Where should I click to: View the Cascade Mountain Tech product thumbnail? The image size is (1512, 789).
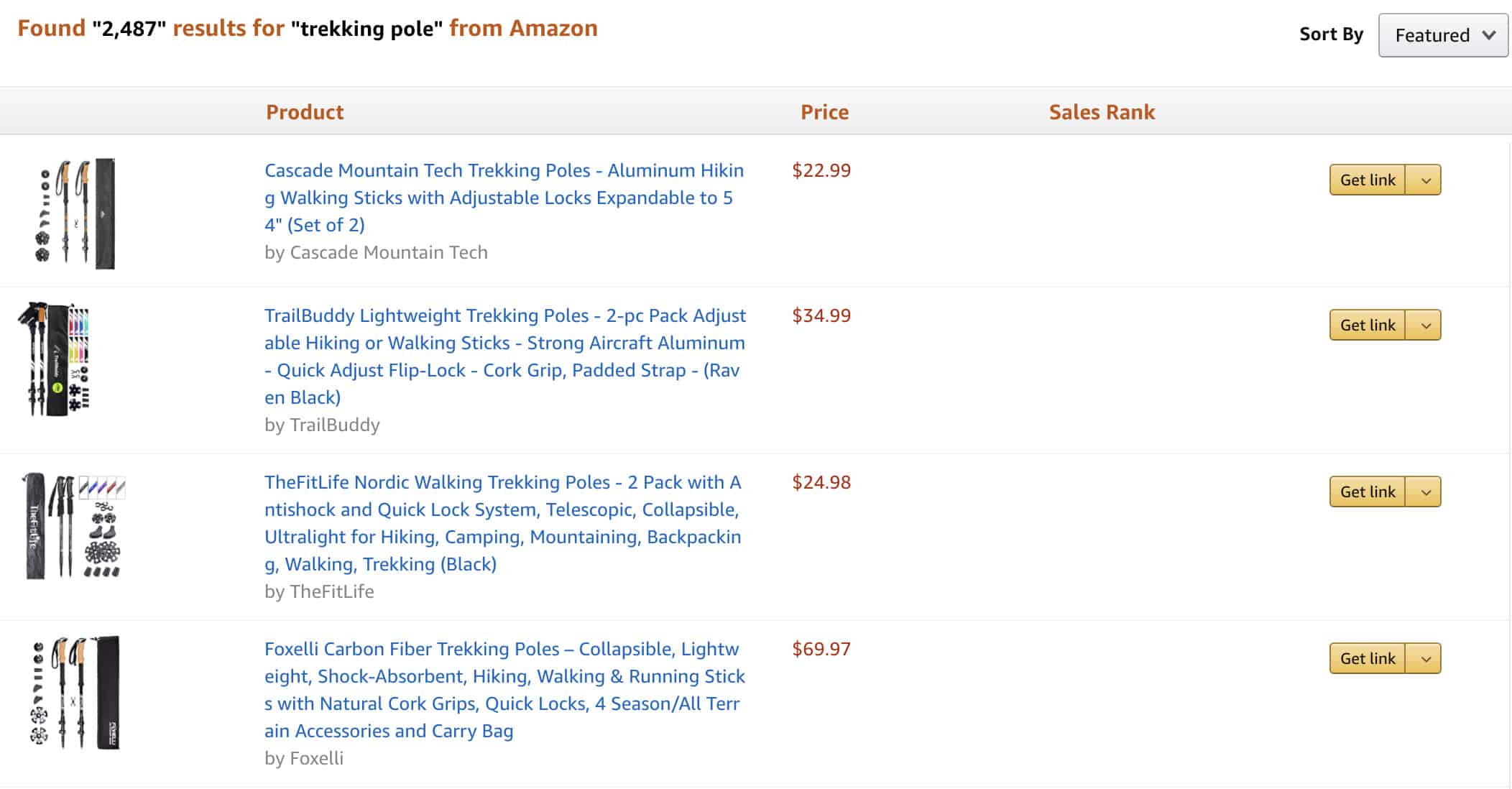(75, 212)
